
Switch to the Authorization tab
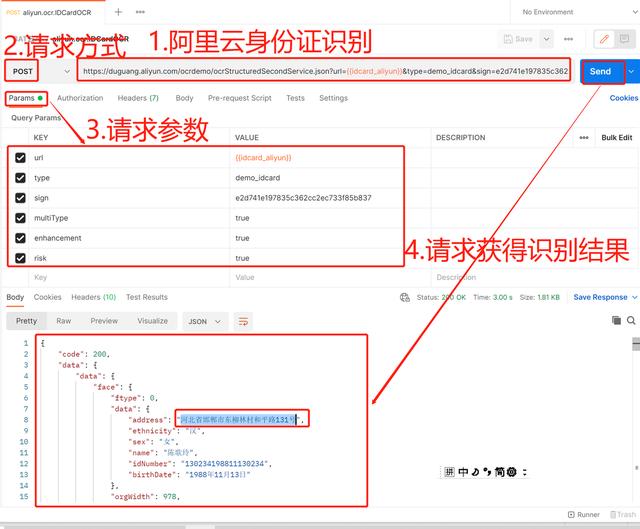(80, 98)
